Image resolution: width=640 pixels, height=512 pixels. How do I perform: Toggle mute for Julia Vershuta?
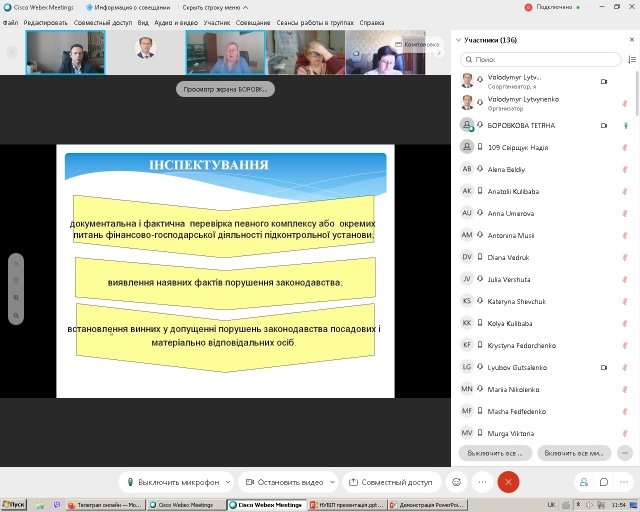pos(624,280)
